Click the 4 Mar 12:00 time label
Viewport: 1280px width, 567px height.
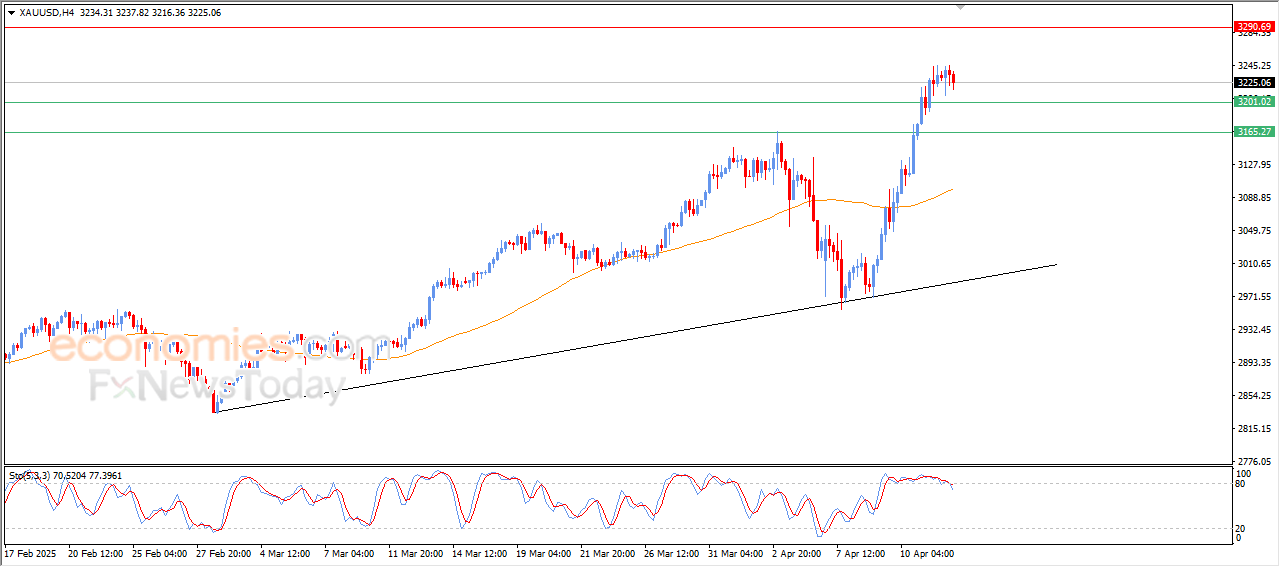point(287,553)
